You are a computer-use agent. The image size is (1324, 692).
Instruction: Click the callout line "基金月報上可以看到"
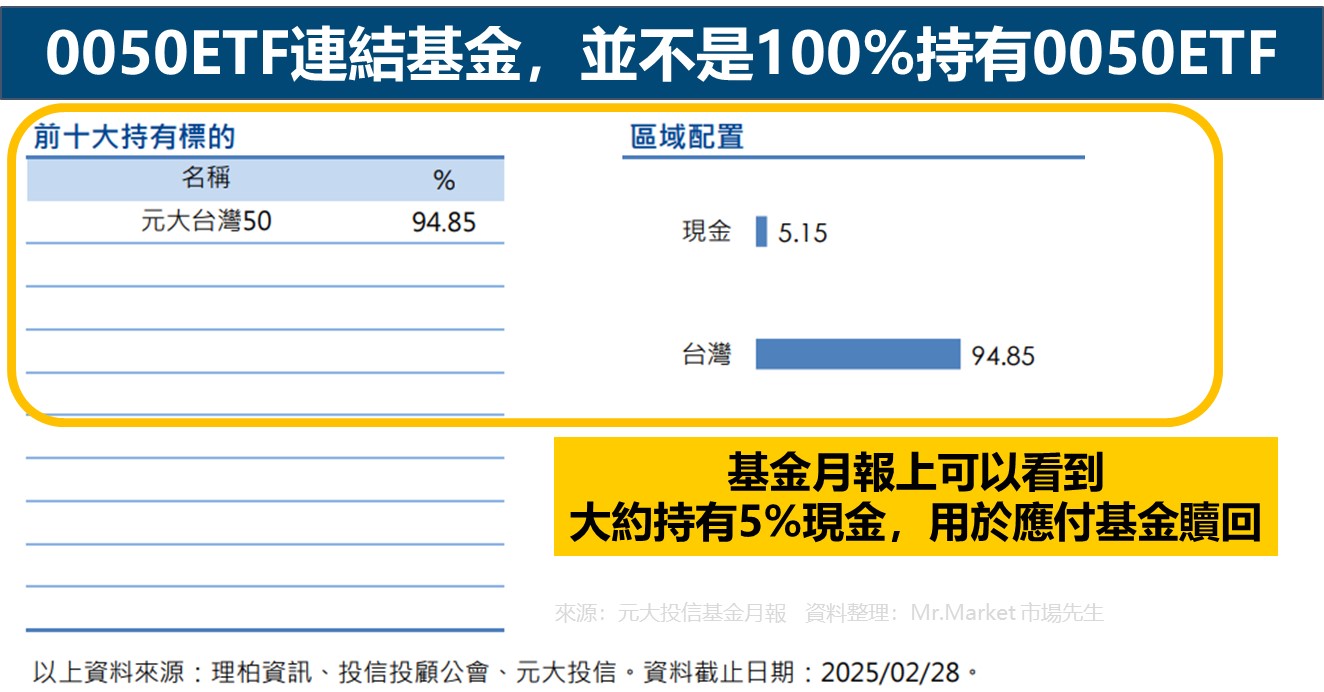point(915,473)
